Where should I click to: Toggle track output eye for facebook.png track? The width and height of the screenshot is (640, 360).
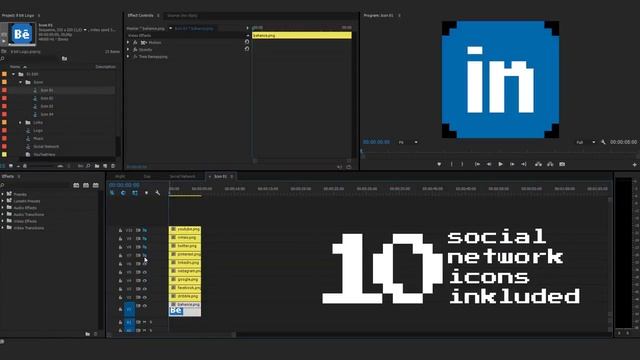(144, 289)
